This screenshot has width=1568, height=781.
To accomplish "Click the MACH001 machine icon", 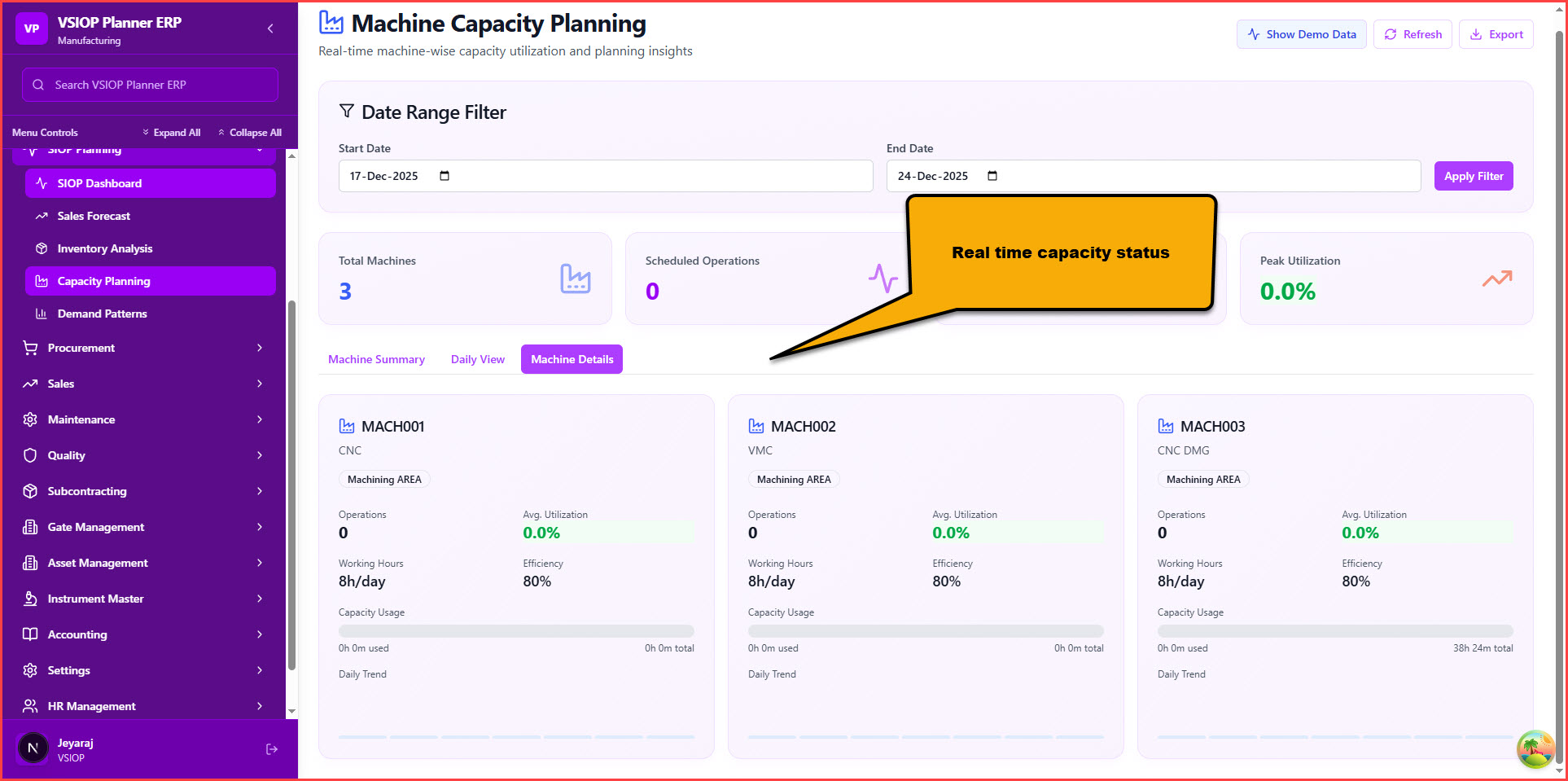I will (x=347, y=426).
